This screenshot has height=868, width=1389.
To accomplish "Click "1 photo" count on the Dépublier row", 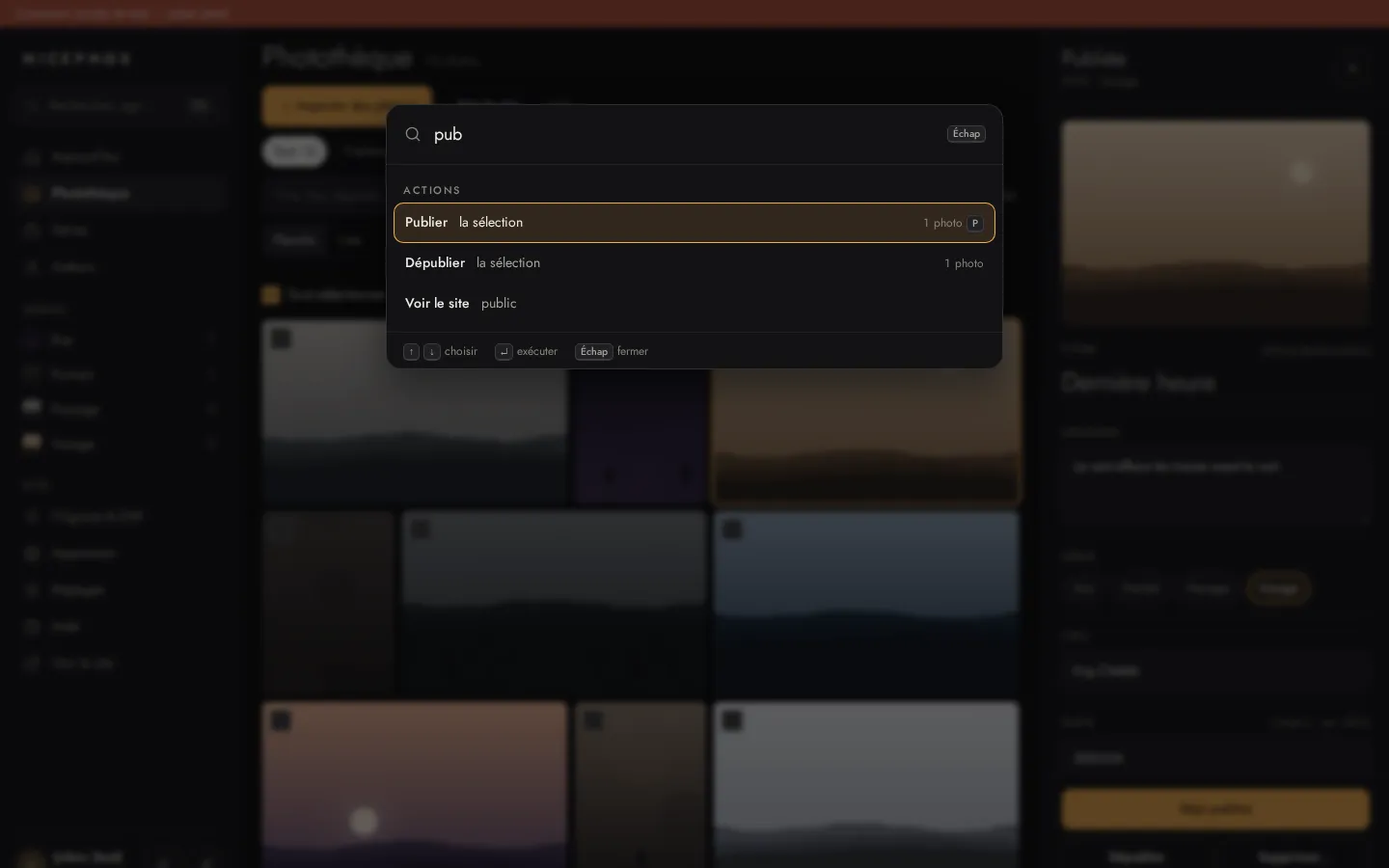I will (964, 263).
